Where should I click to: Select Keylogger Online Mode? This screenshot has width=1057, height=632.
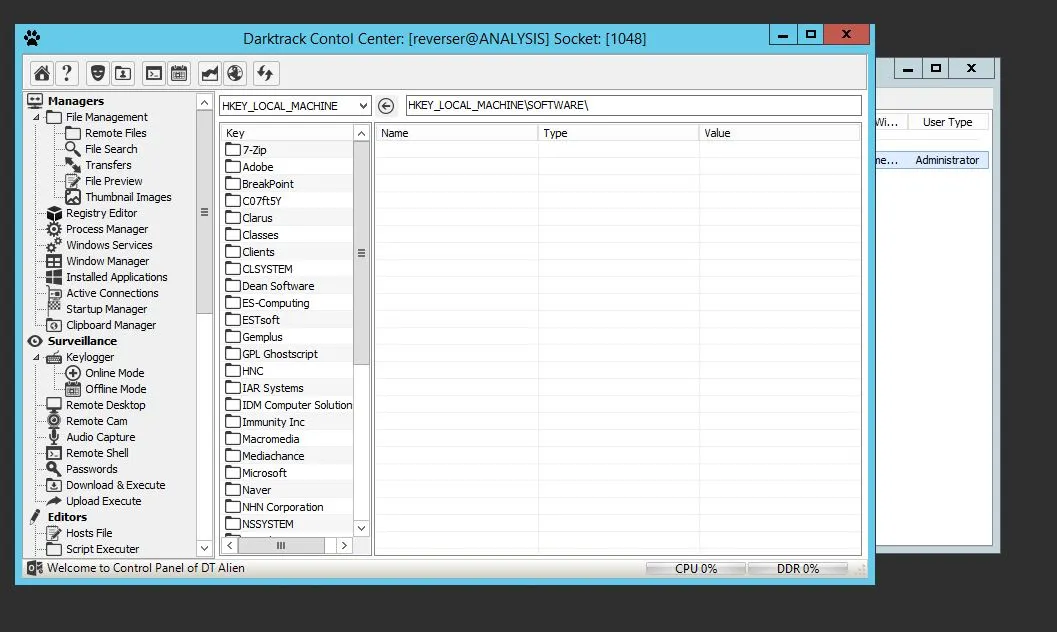114,373
